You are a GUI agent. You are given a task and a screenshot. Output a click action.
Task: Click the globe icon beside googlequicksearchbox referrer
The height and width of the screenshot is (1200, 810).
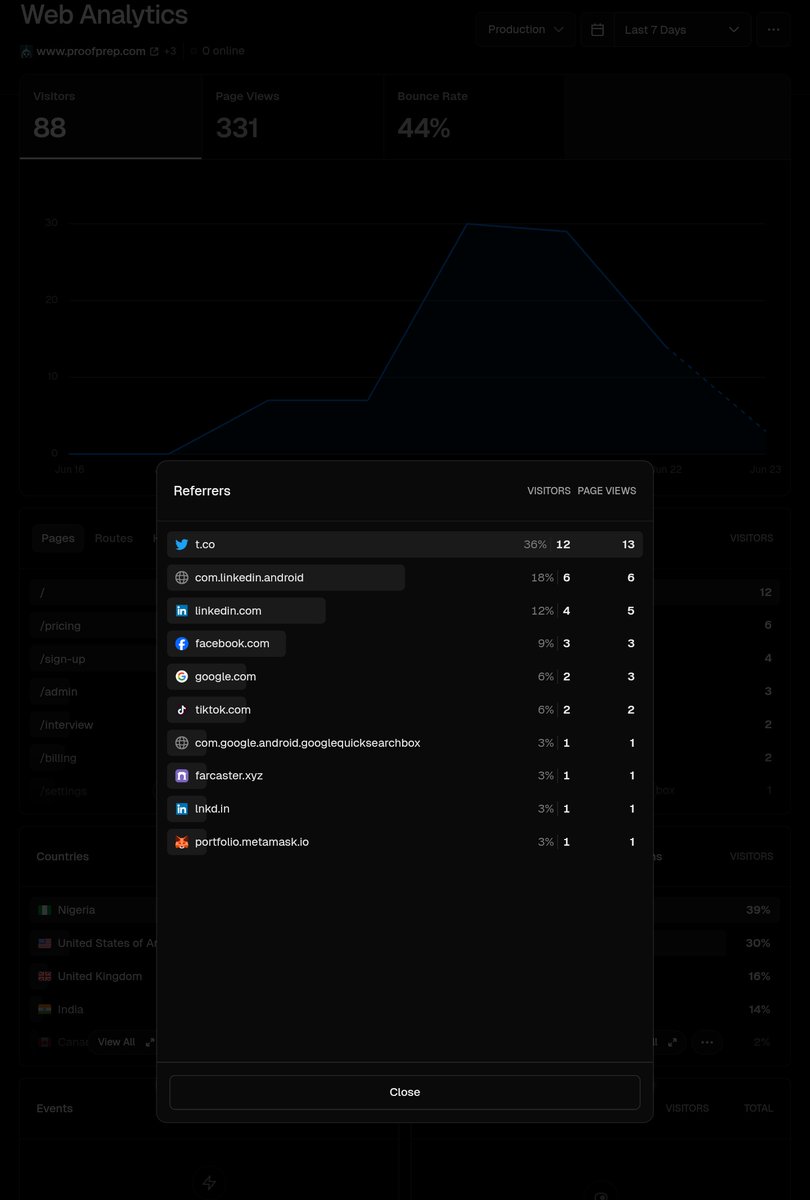click(181, 742)
